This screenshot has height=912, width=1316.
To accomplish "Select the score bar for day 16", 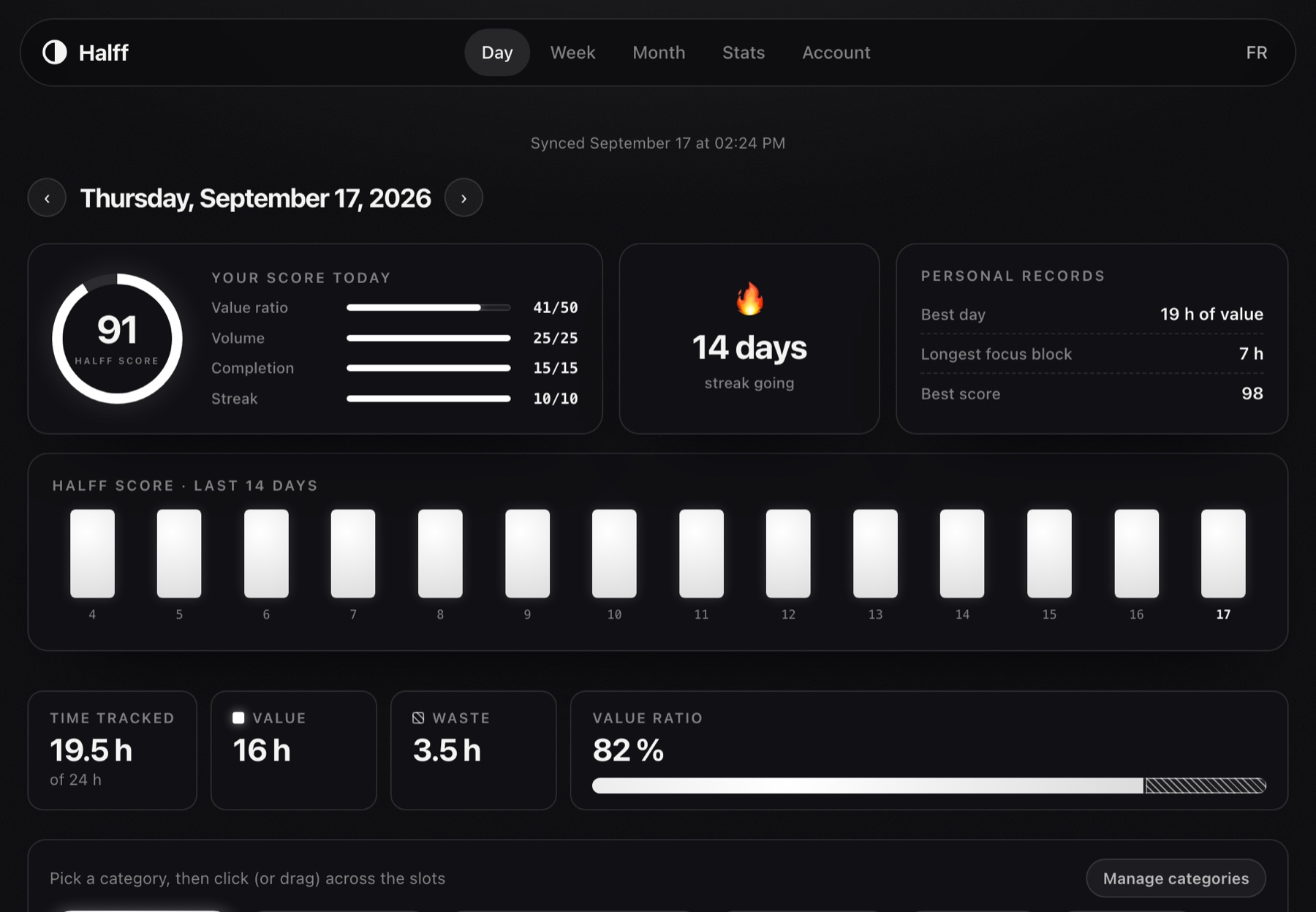I will pyautogui.click(x=1136, y=554).
